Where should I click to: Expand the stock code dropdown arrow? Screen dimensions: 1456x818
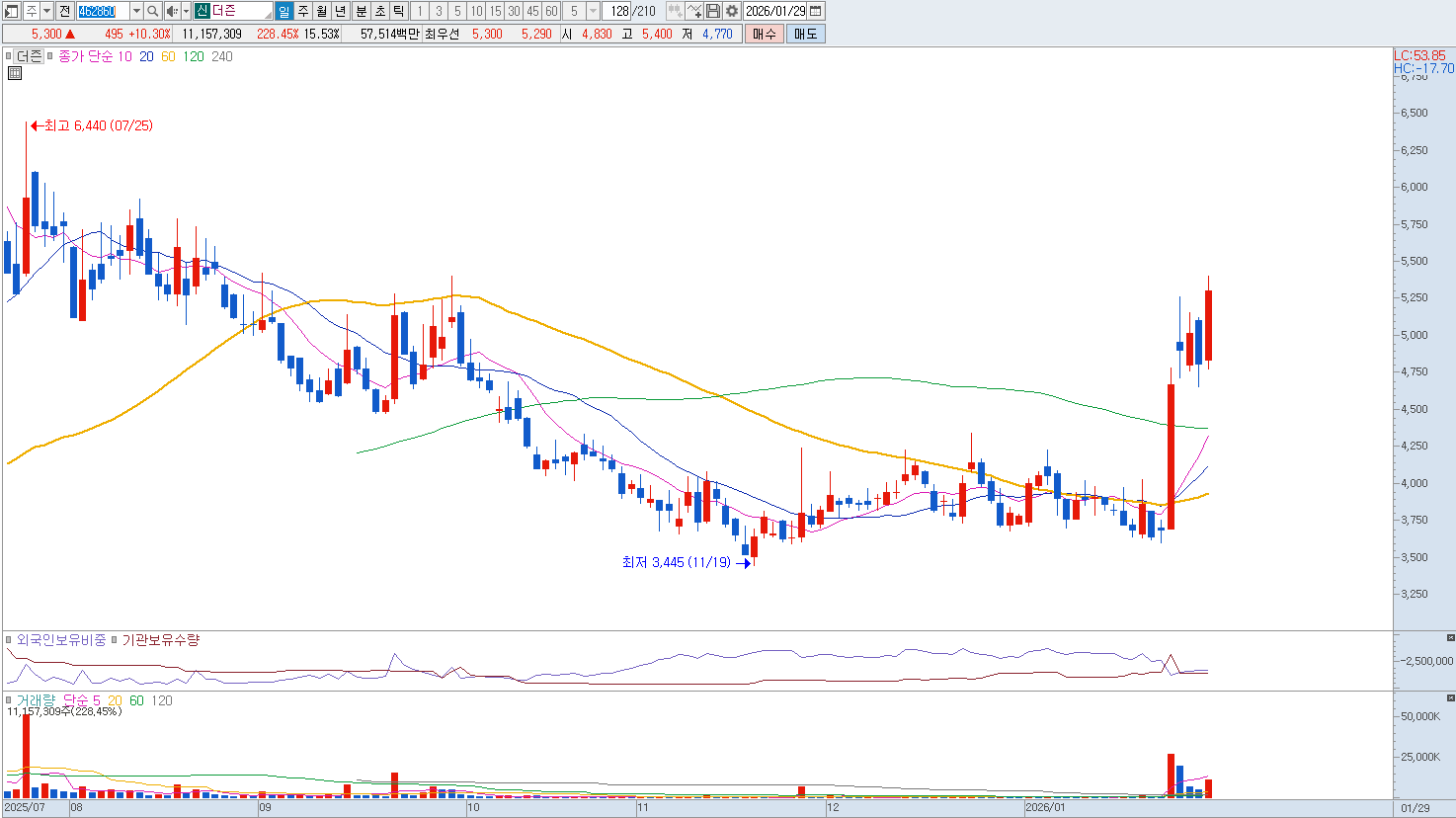(136, 11)
